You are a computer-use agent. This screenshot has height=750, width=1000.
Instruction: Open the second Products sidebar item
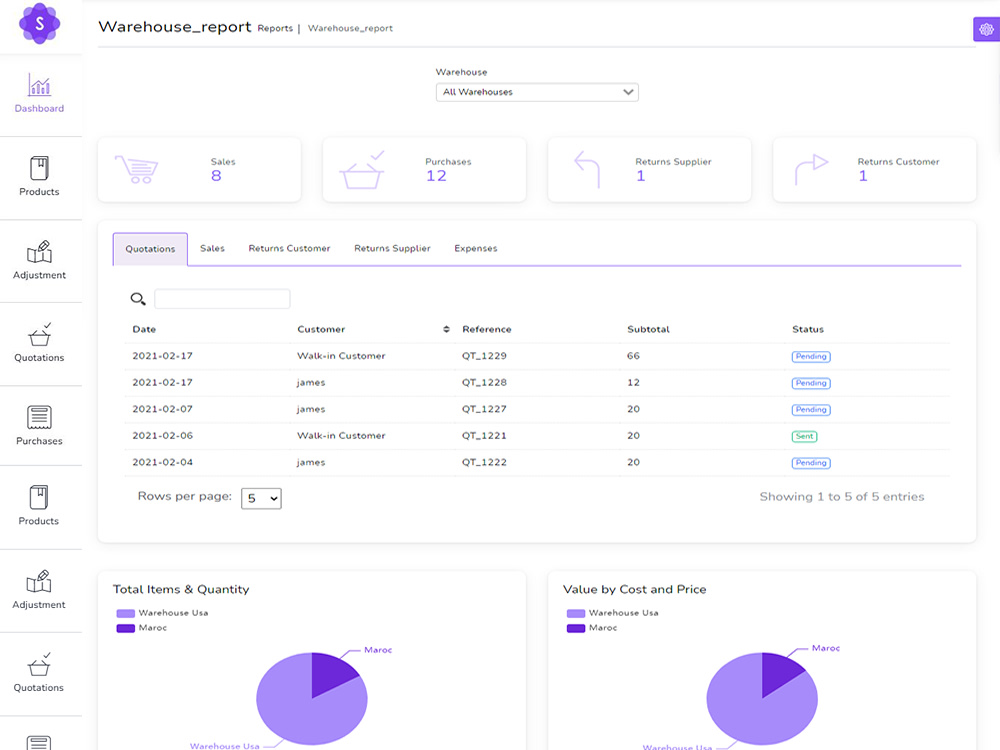[39, 506]
